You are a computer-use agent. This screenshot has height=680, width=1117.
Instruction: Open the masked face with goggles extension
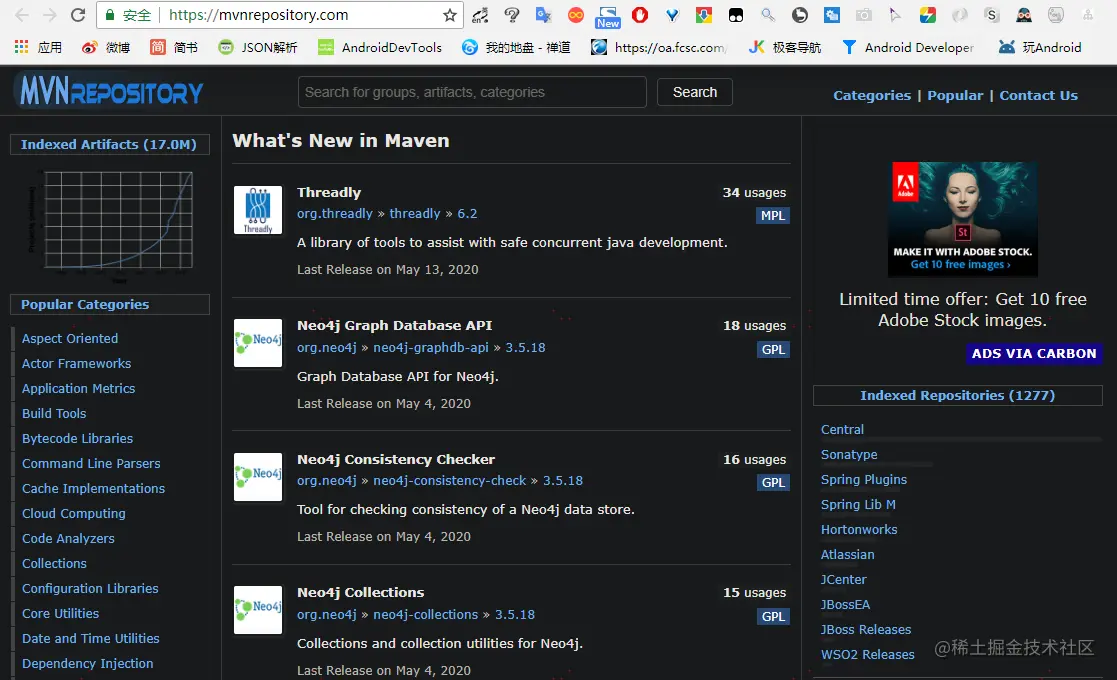(x=1024, y=15)
